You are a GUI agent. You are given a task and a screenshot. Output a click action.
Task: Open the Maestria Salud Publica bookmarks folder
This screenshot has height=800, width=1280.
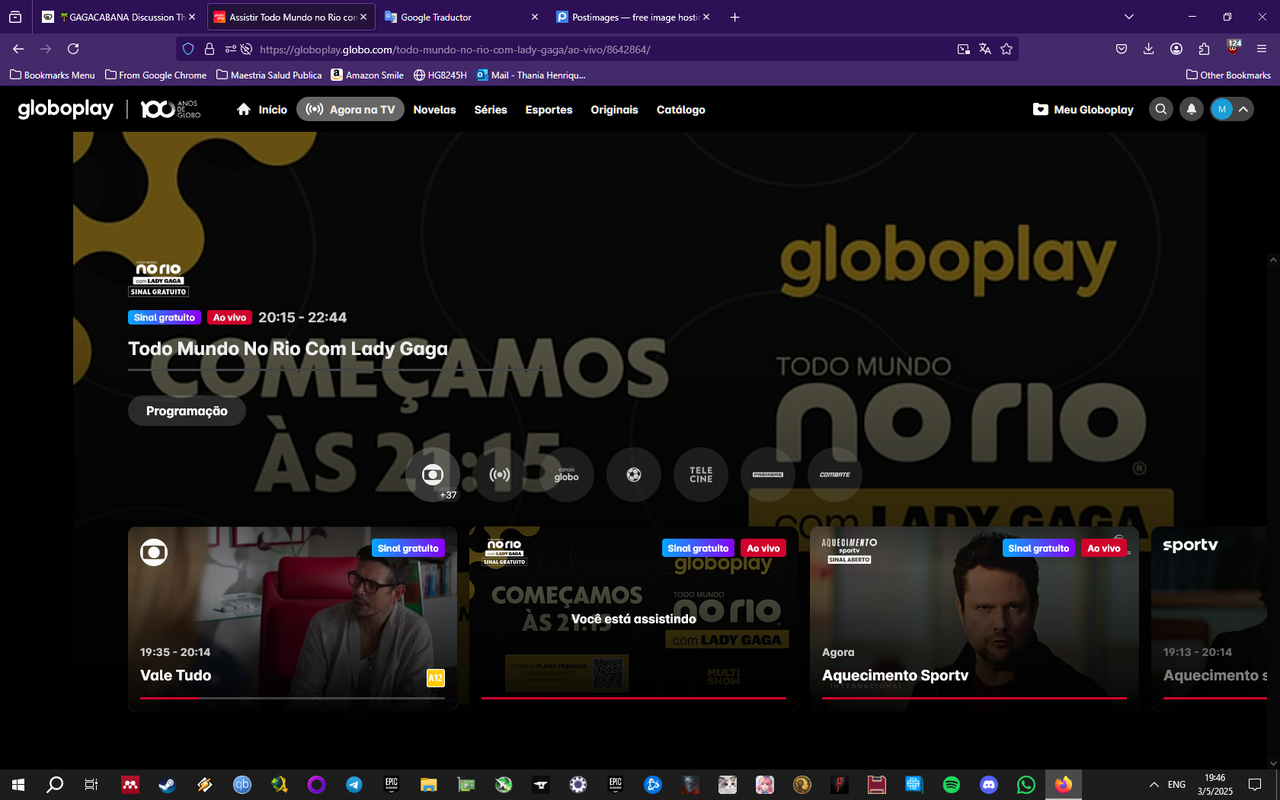tap(269, 75)
